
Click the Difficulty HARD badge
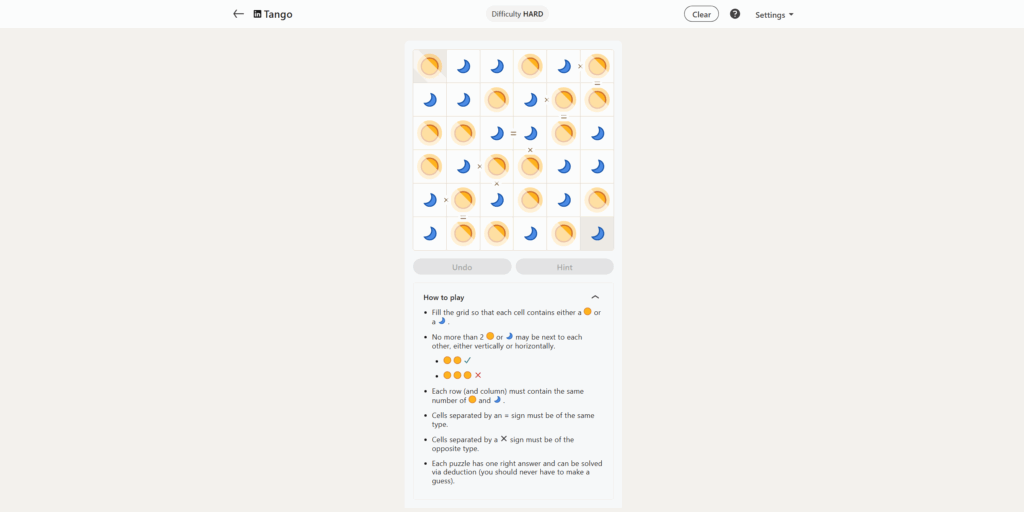(517, 14)
